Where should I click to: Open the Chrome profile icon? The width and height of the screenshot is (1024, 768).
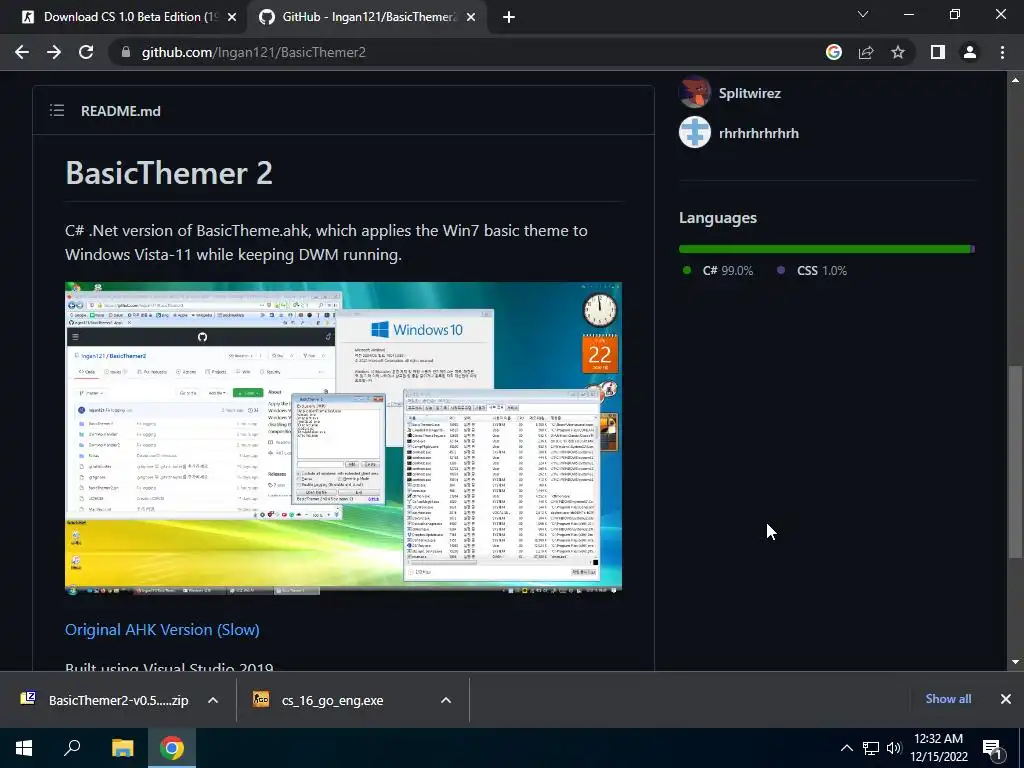pos(970,52)
